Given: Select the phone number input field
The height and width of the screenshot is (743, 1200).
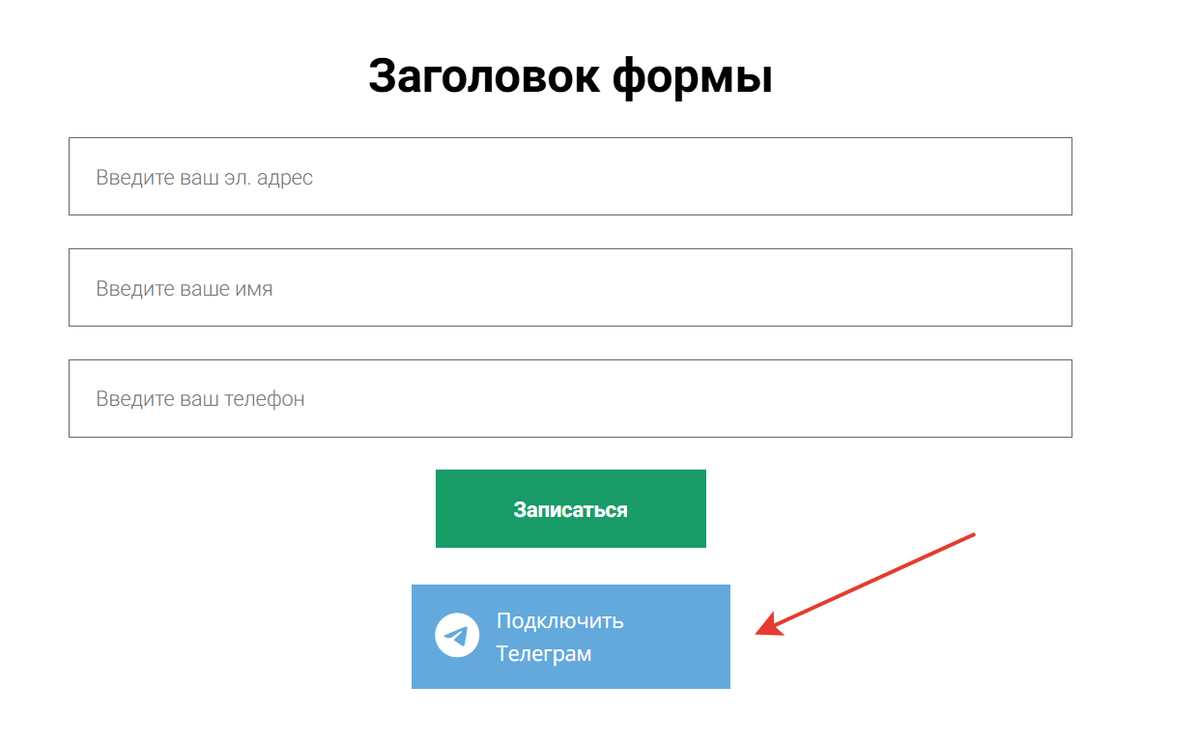Looking at the screenshot, I should (570, 398).
